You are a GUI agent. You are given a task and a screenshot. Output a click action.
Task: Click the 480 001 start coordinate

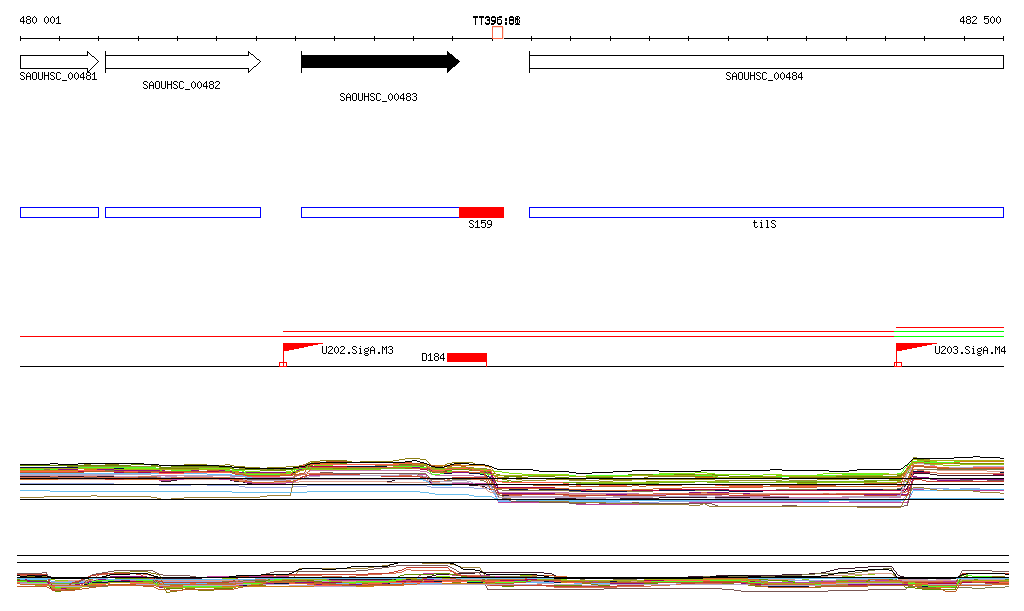pyautogui.click(x=40, y=20)
